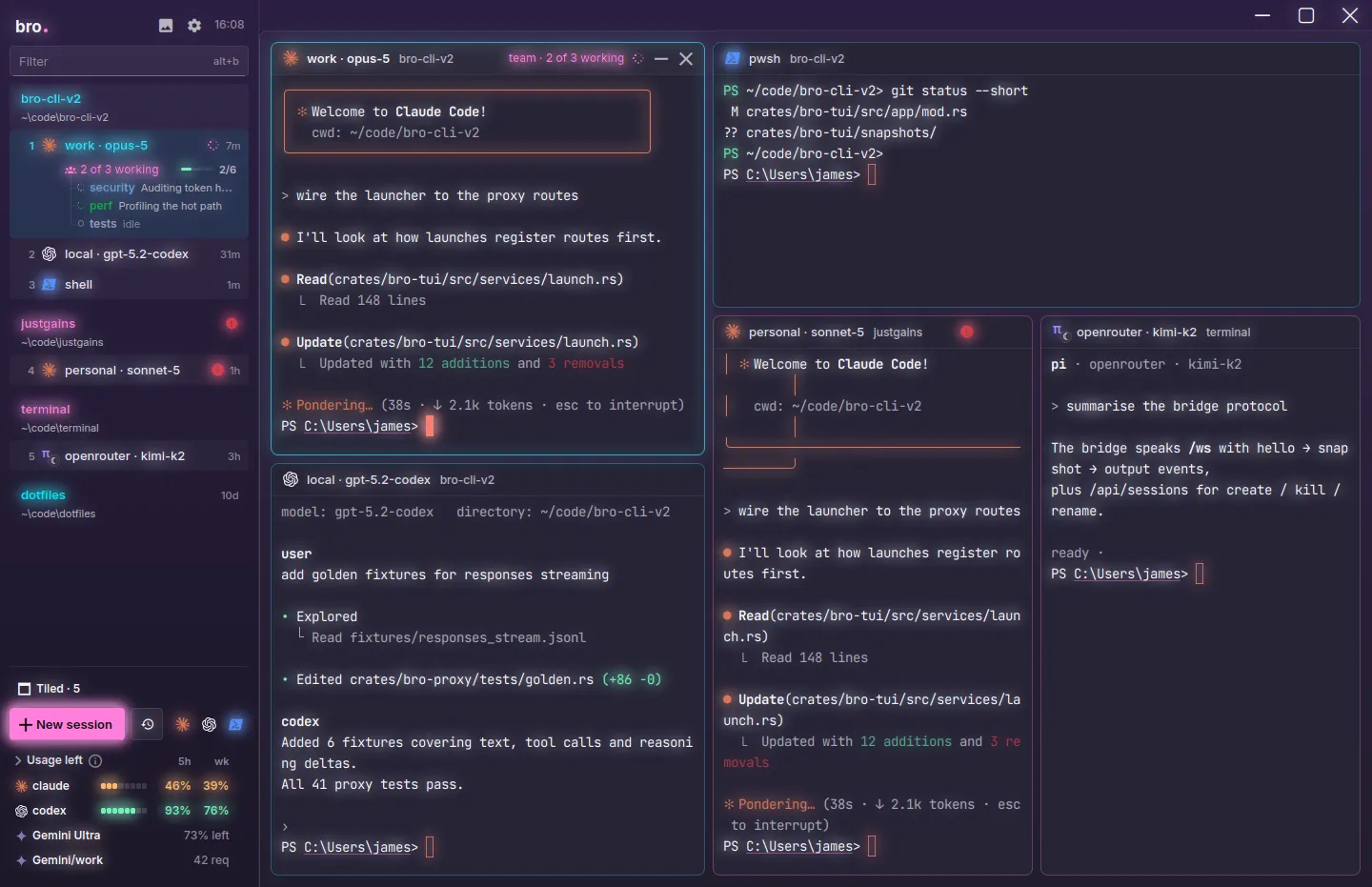Click the red badge beside the justgains project name
The width and height of the screenshot is (1372, 887).
coord(232,324)
